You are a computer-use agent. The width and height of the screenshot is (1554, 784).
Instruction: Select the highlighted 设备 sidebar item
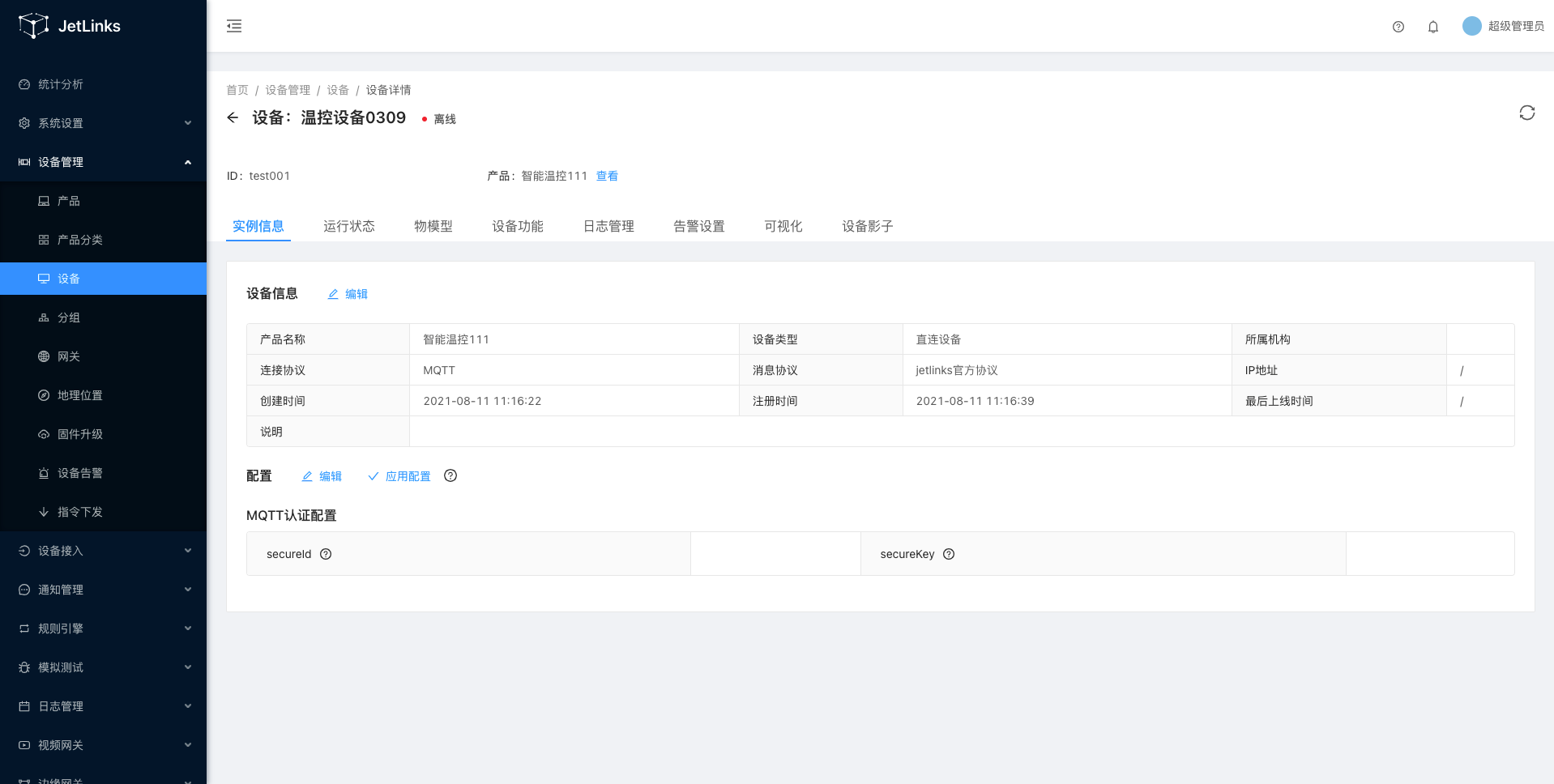point(103,279)
